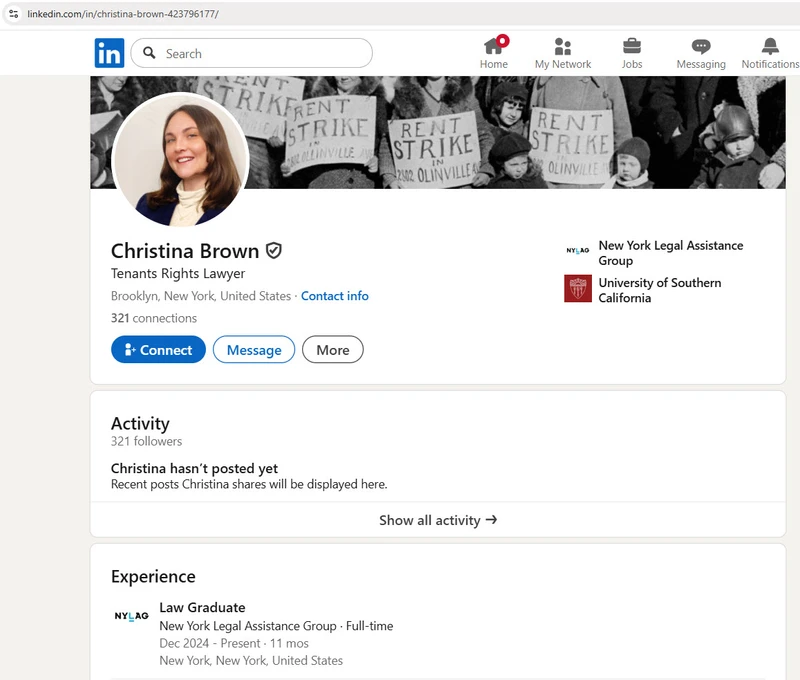
Task: Open the profile photo thumbnail
Action: pos(180,160)
